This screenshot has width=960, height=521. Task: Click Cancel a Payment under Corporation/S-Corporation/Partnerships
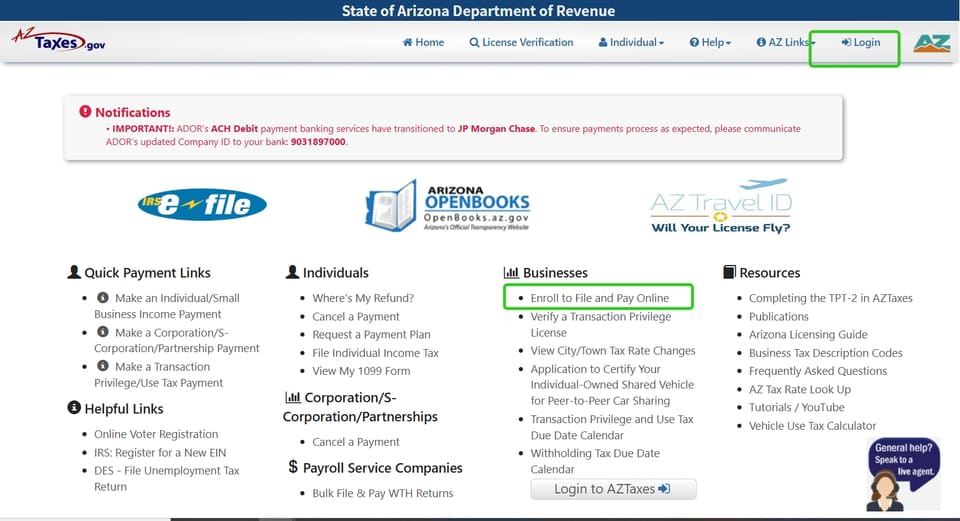356,442
